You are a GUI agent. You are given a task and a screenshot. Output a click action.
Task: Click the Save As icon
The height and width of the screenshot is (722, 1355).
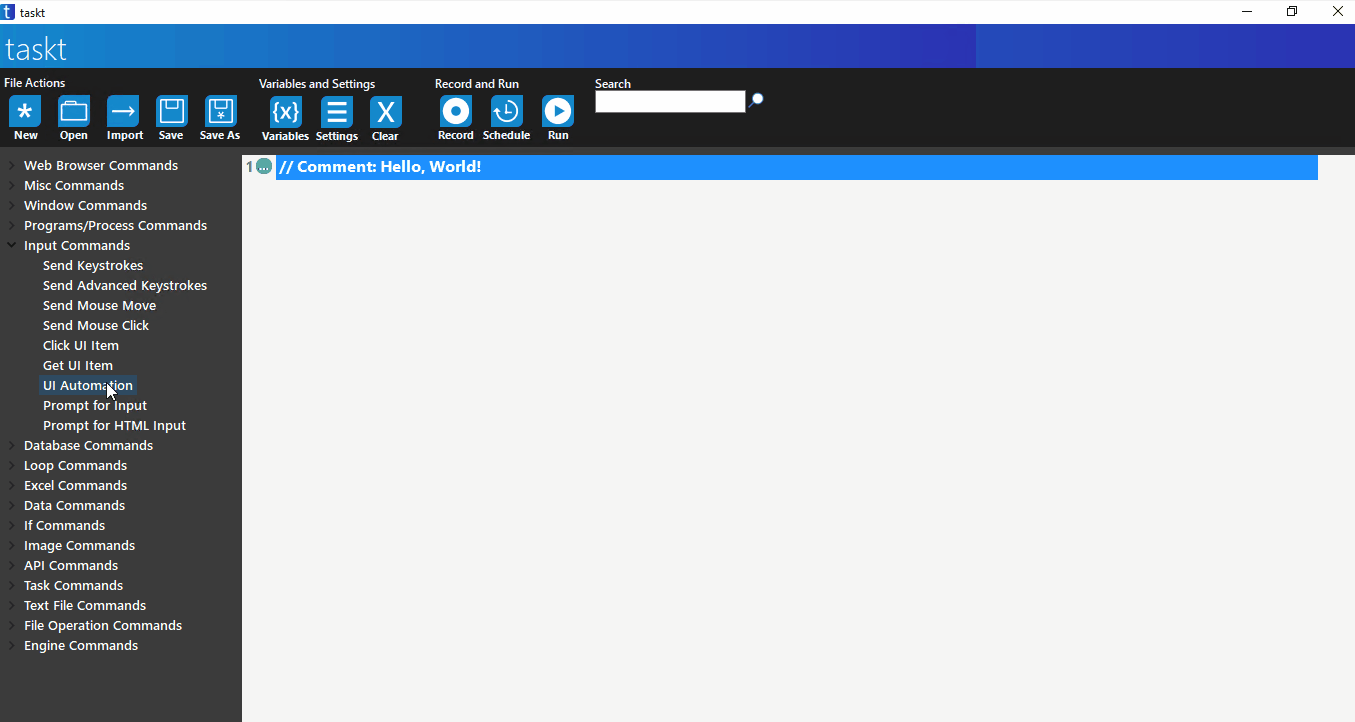coord(220,111)
